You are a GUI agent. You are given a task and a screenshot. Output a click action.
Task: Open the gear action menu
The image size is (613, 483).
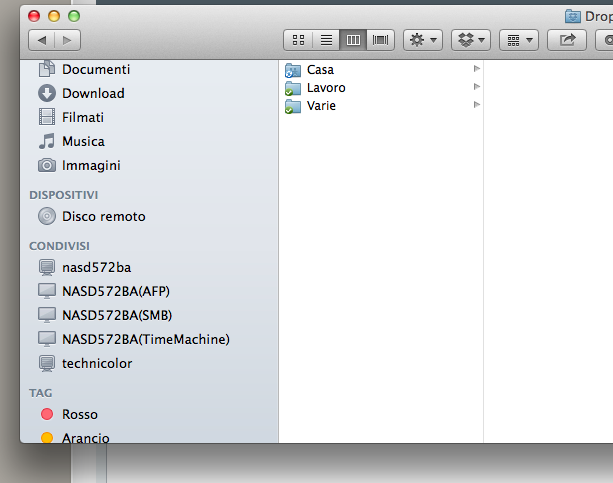tap(421, 40)
